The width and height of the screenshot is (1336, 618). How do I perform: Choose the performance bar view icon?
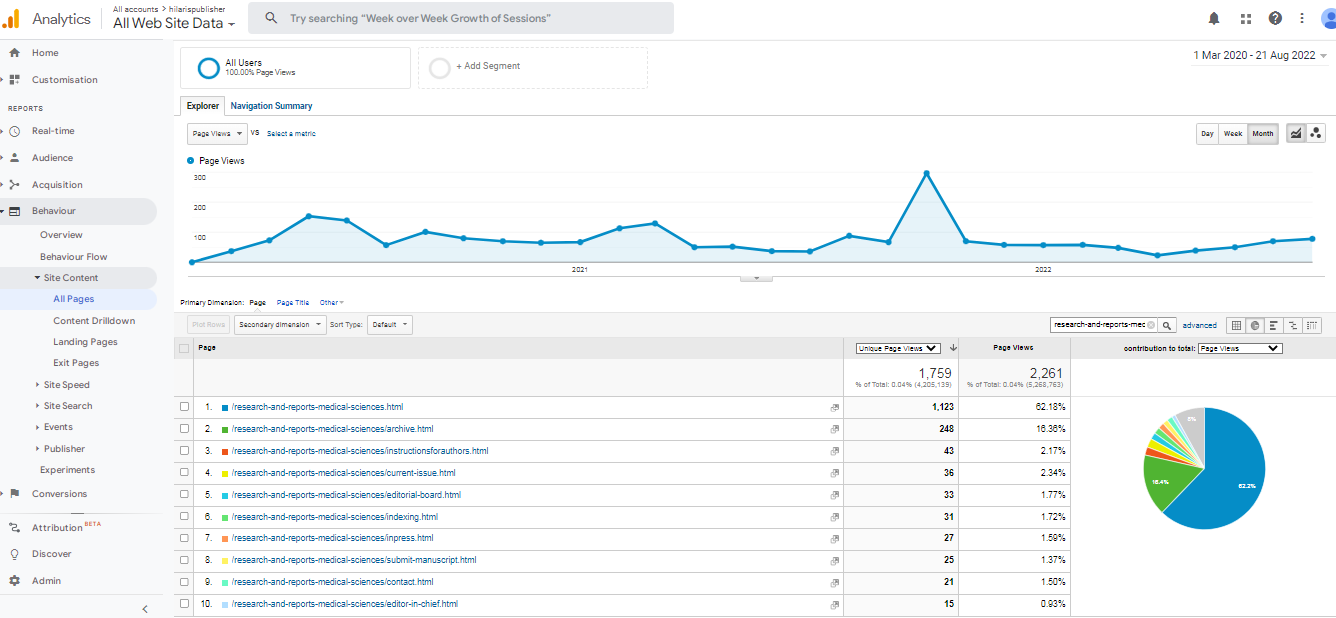1274,325
